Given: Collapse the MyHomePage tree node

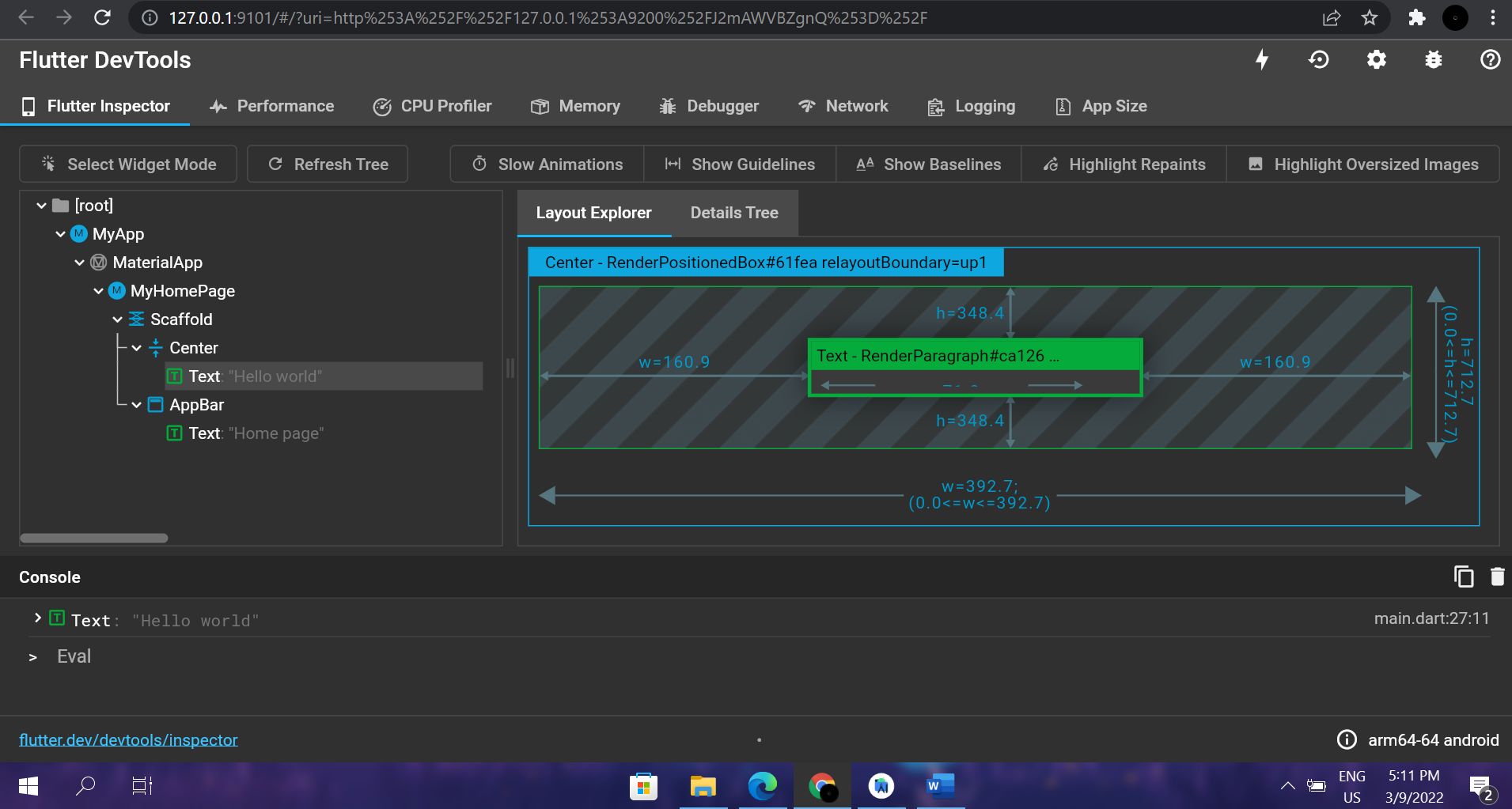Looking at the screenshot, I should point(98,291).
